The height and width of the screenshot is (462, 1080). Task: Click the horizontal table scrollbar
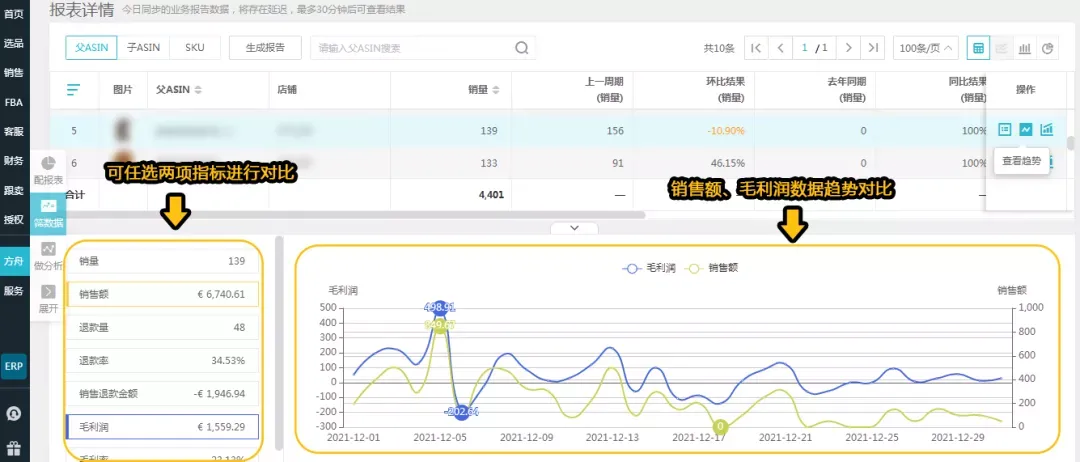pyautogui.click(x=355, y=215)
